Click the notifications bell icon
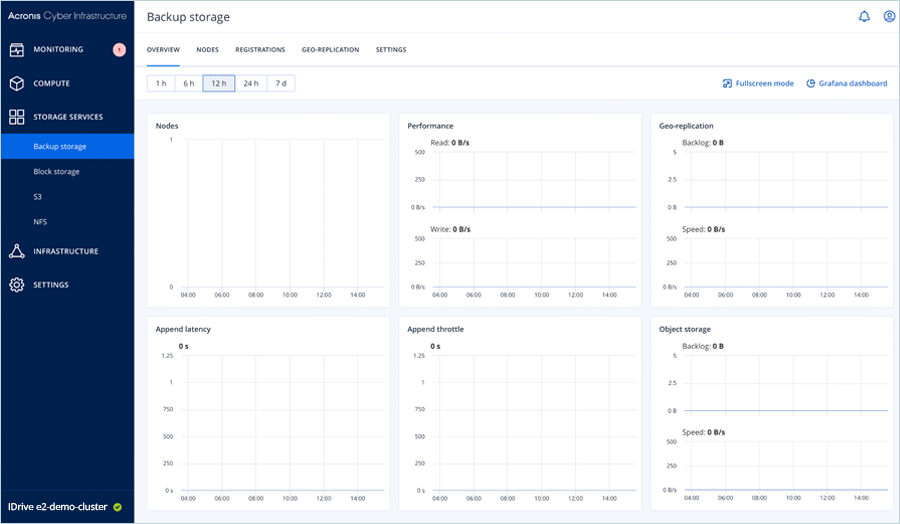The image size is (900, 524). (x=864, y=17)
